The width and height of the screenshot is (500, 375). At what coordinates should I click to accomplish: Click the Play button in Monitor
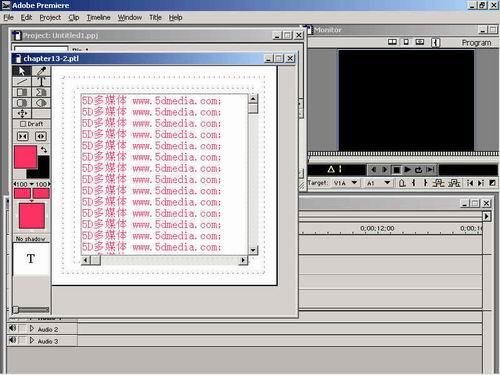[x=407, y=170]
